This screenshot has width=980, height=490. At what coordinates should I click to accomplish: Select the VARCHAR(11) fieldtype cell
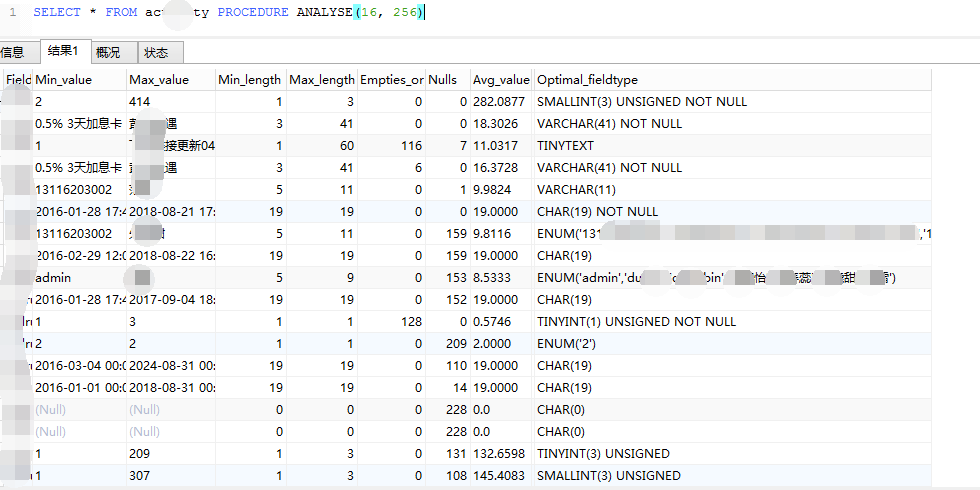pyautogui.click(x=732, y=189)
